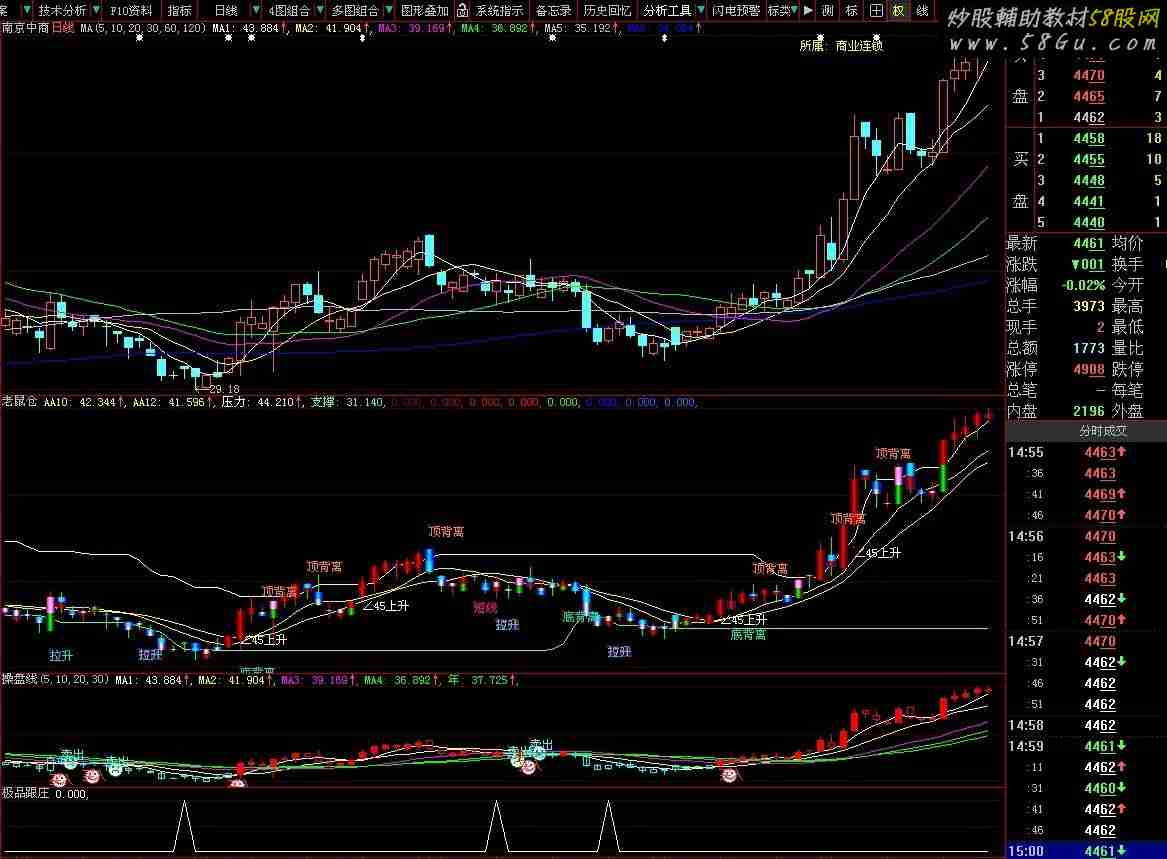The width and height of the screenshot is (1167, 859).
Task: Toggle the 权 adjustment button
Action: (x=898, y=10)
